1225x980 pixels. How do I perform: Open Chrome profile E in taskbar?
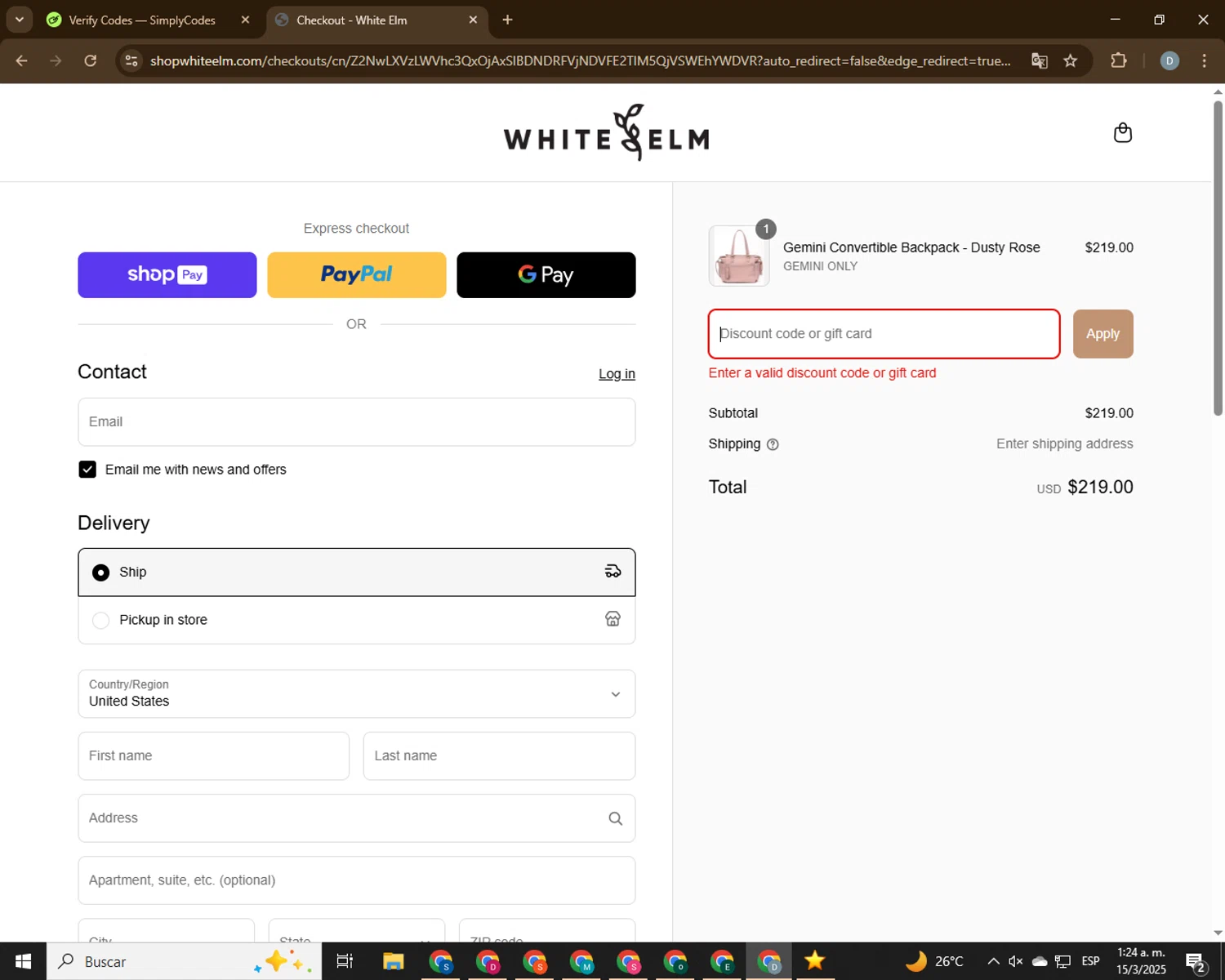(722, 961)
